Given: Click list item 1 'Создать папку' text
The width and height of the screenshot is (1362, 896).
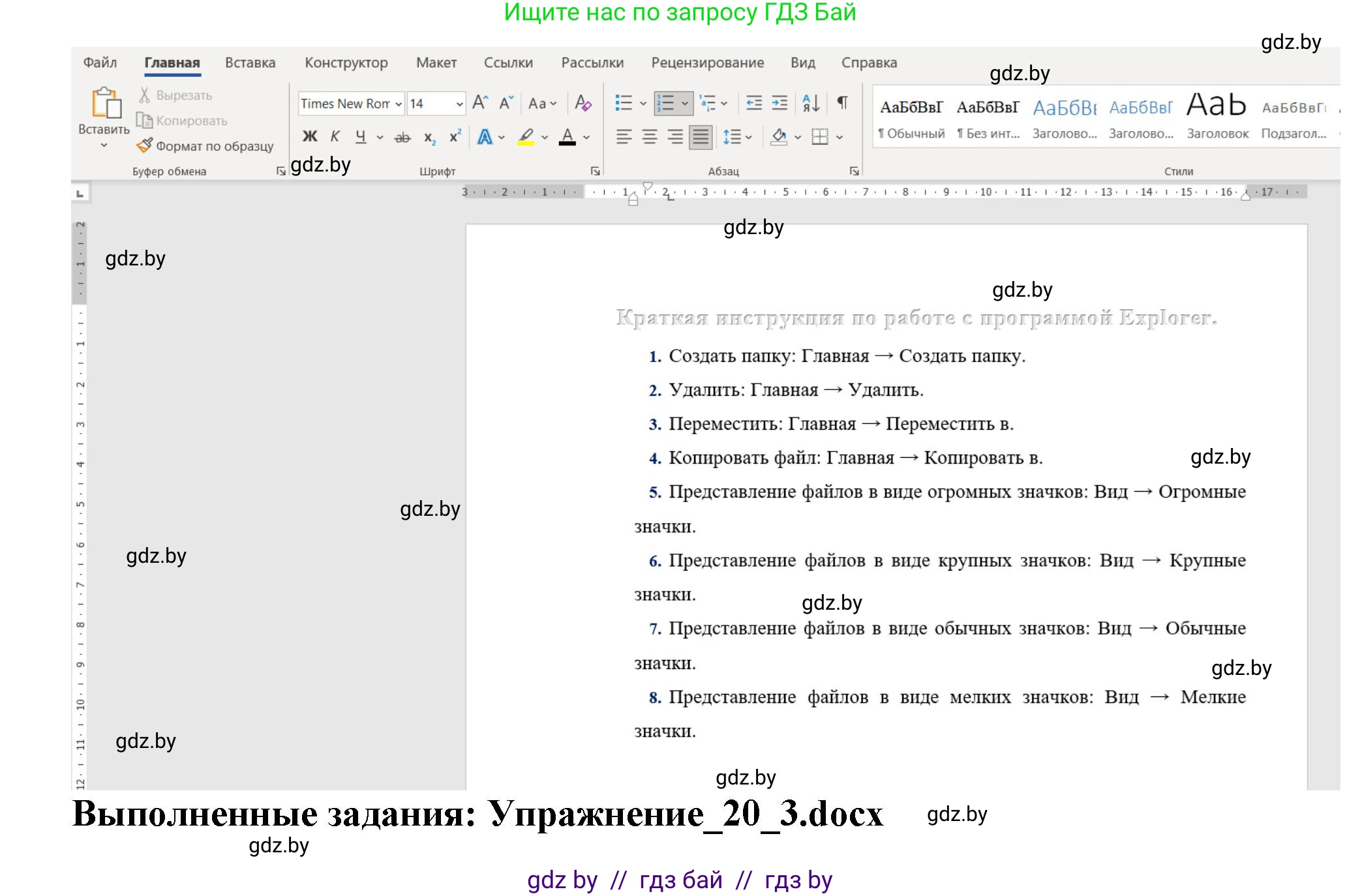Looking at the screenshot, I should coord(847,356).
